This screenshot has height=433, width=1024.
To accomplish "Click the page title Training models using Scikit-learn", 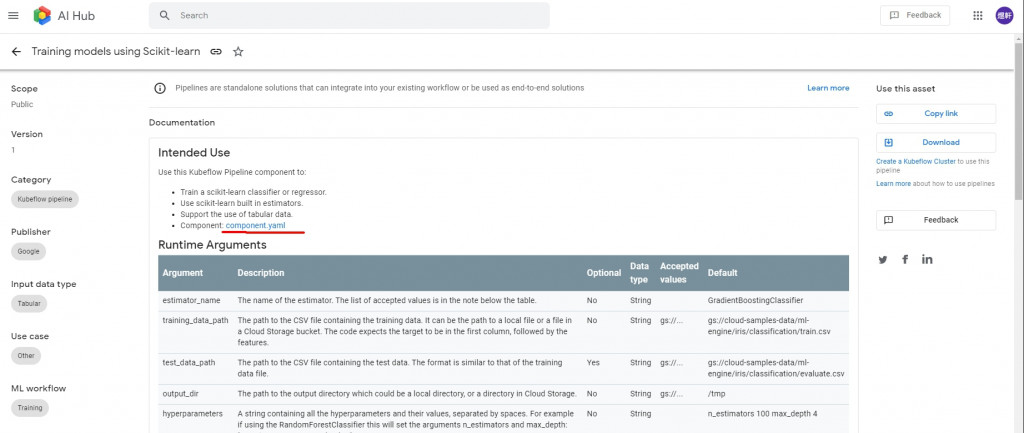I will 116,52.
